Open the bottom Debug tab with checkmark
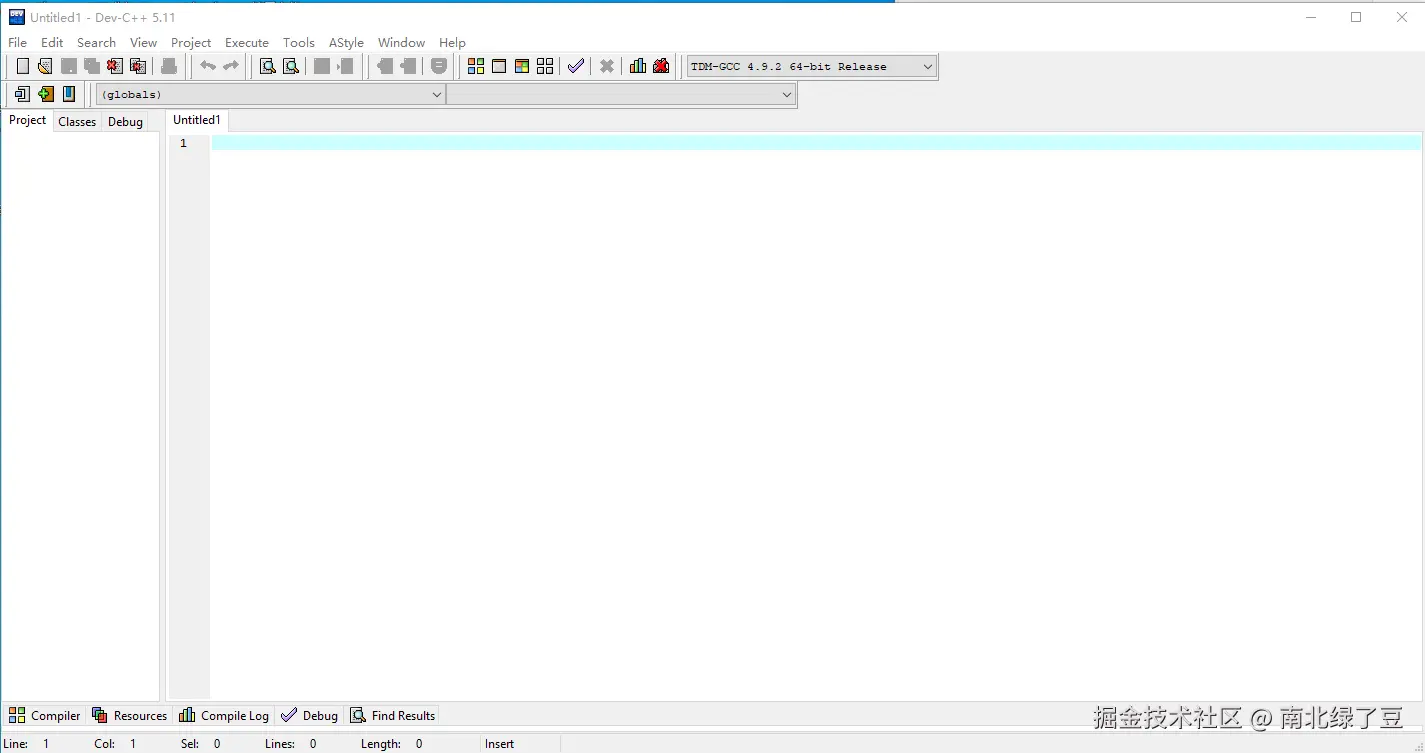Screen dimensions: 1425x753 click(x=310, y=715)
